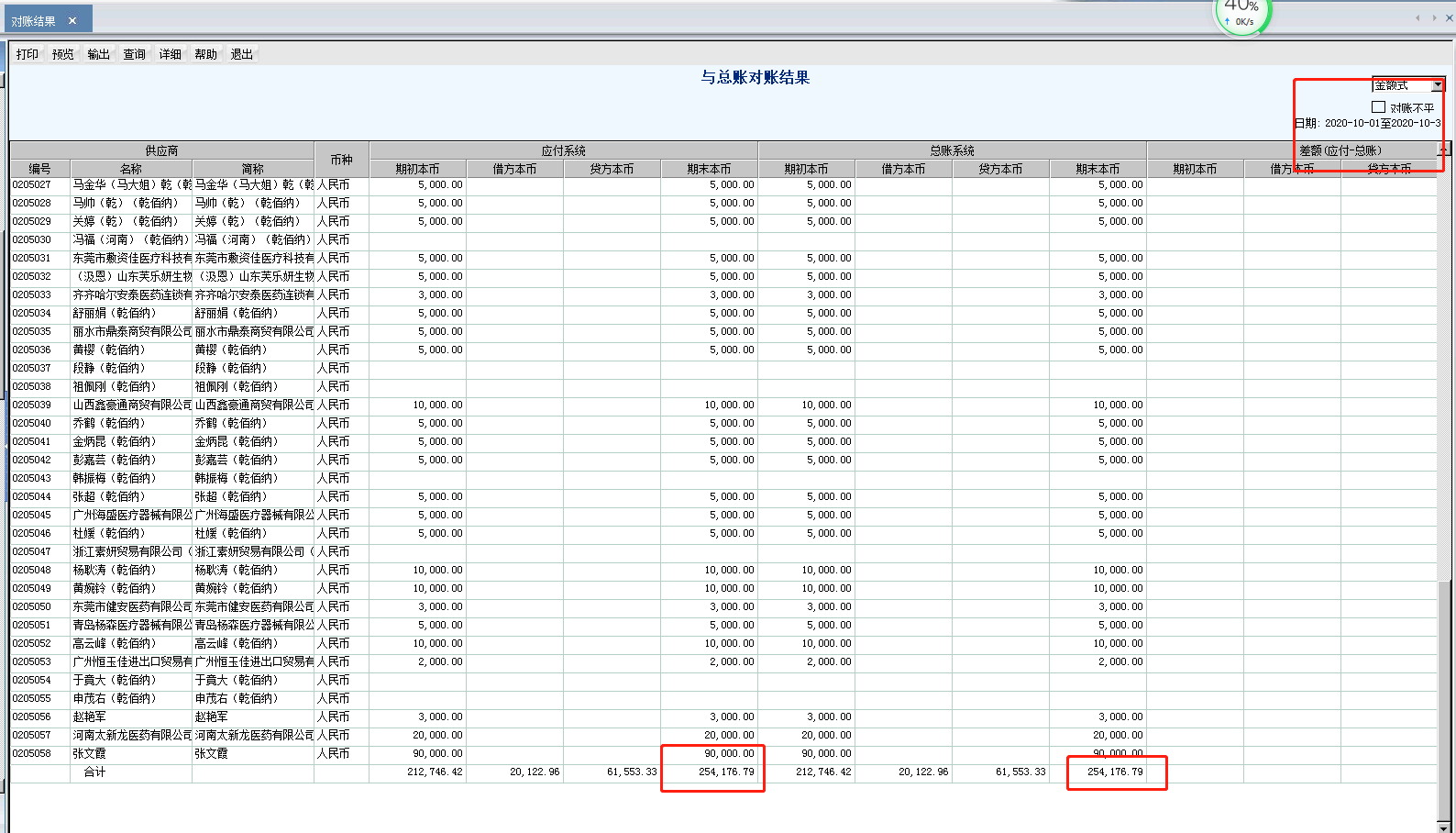
Task: Select row 0205027 编号 cell
Action: (x=39, y=184)
